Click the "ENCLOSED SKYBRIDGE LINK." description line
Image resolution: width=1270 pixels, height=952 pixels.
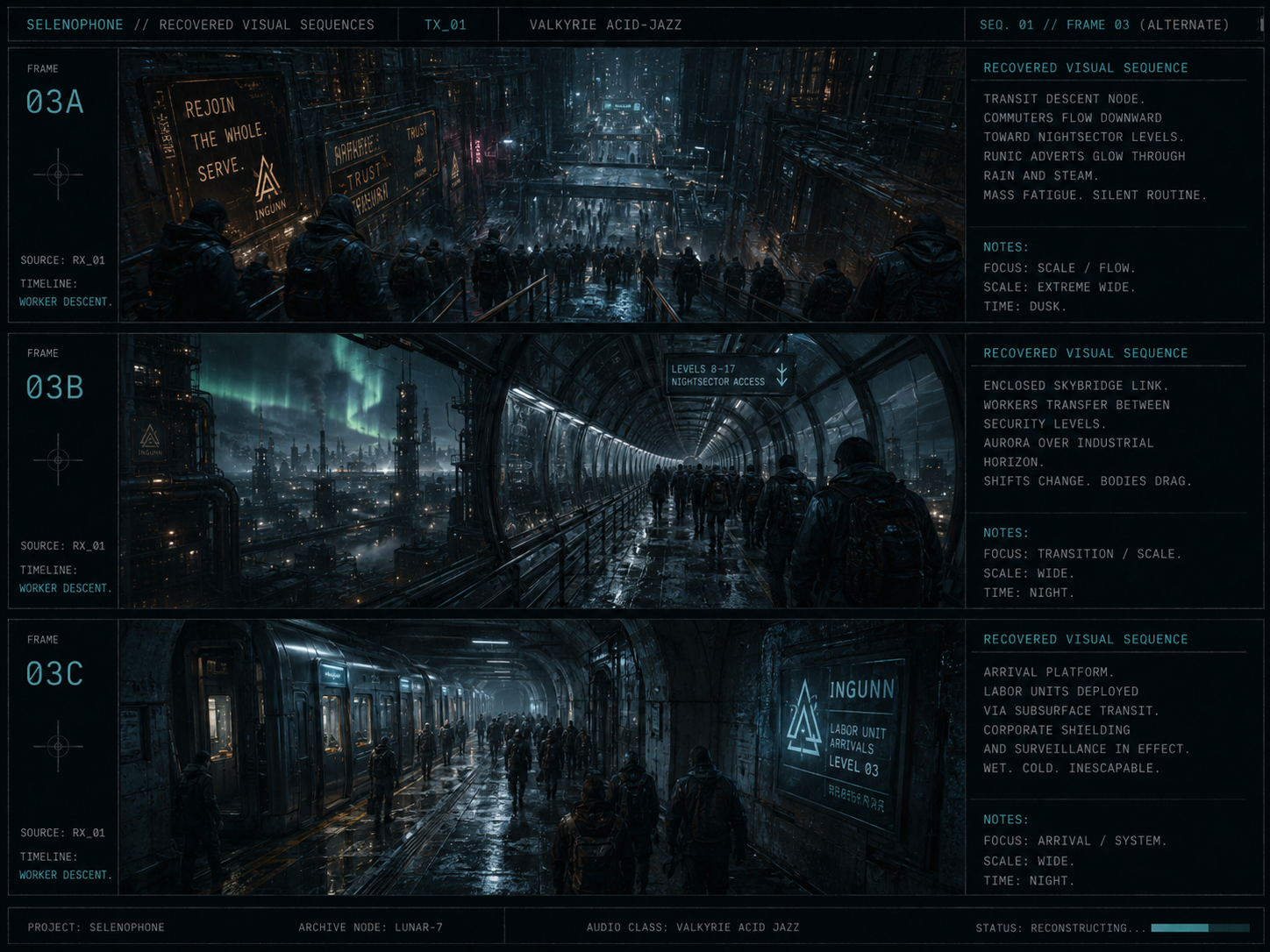(1076, 386)
